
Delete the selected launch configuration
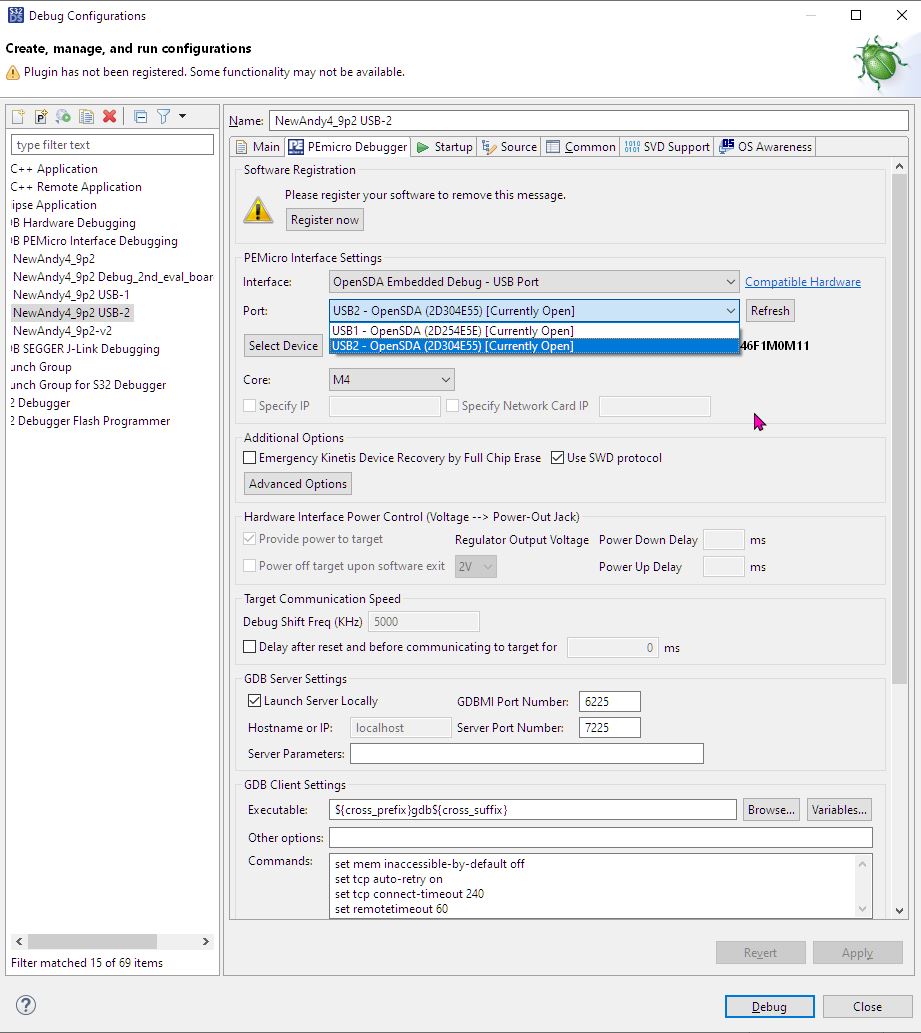[110, 116]
